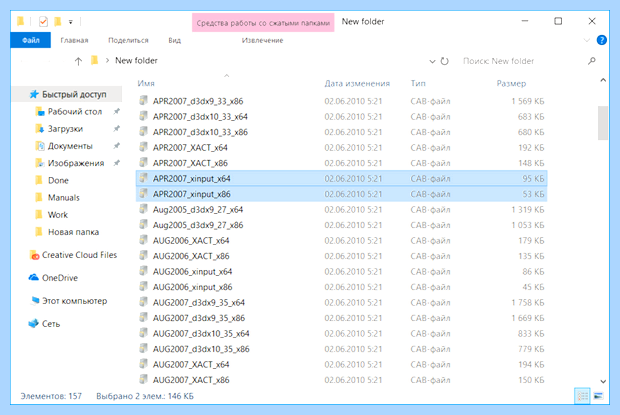Open Загрузки in the sidebar
This screenshot has height=415, width=620.
65,129
